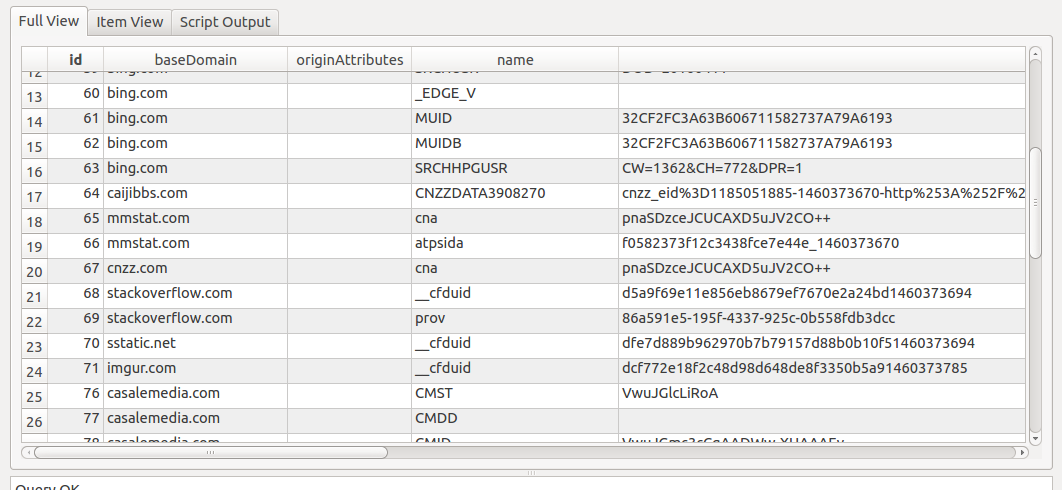
Task: Click the imgur.com cell
Action: 196,369
